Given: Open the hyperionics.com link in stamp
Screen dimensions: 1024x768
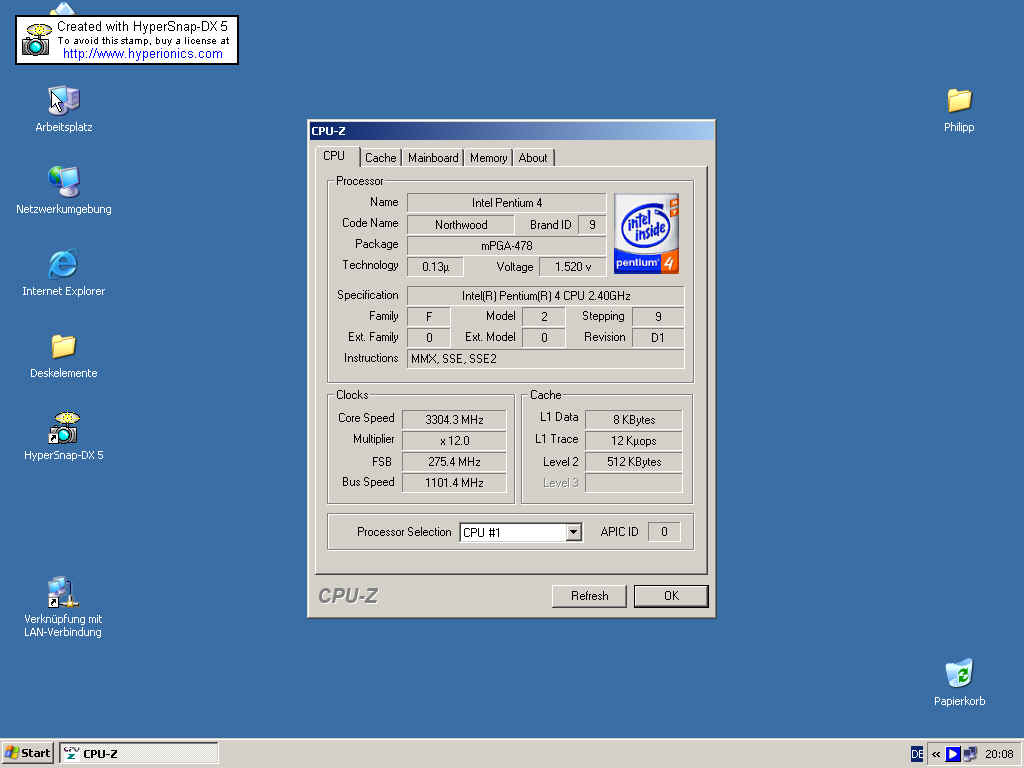Looking at the screenshot, I should click(142, 54).
